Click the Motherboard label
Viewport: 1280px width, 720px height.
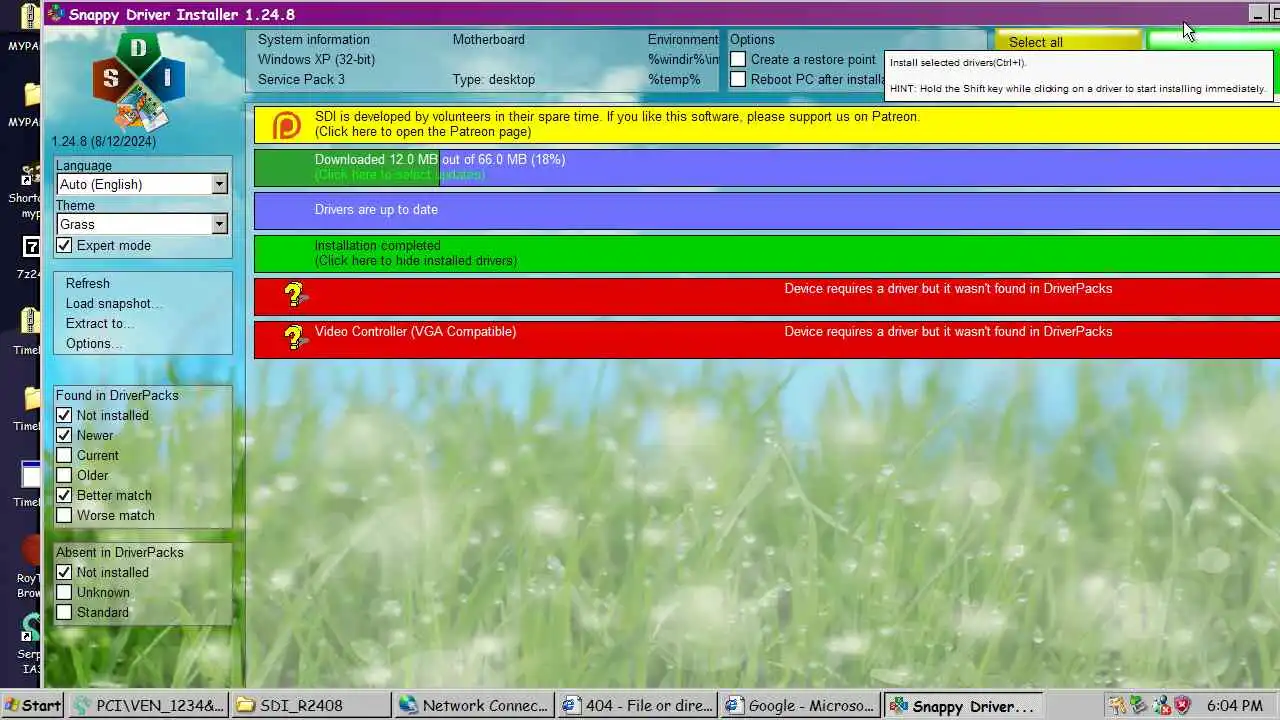488,39
